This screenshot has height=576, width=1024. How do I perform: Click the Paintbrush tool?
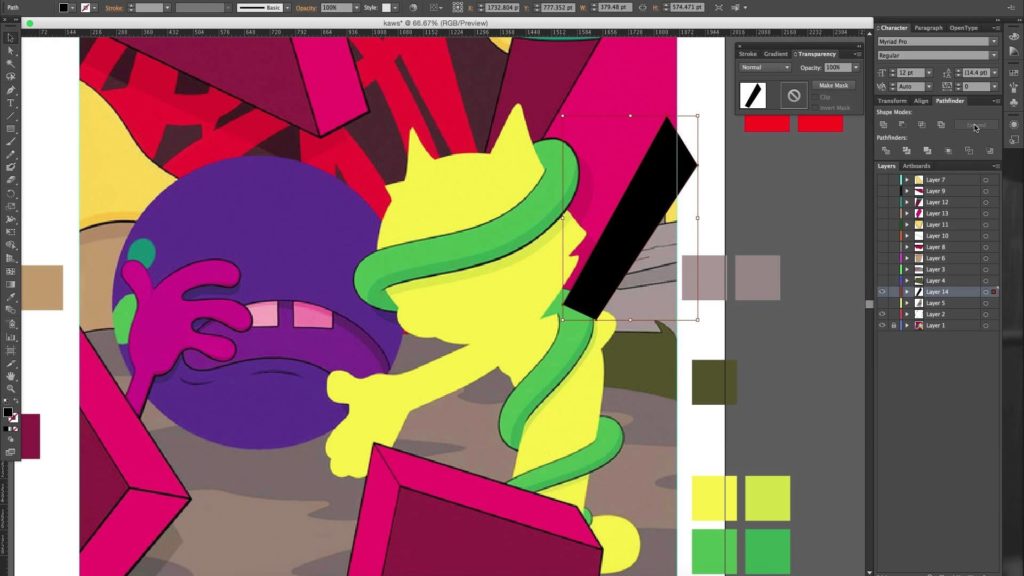(11, 142)
